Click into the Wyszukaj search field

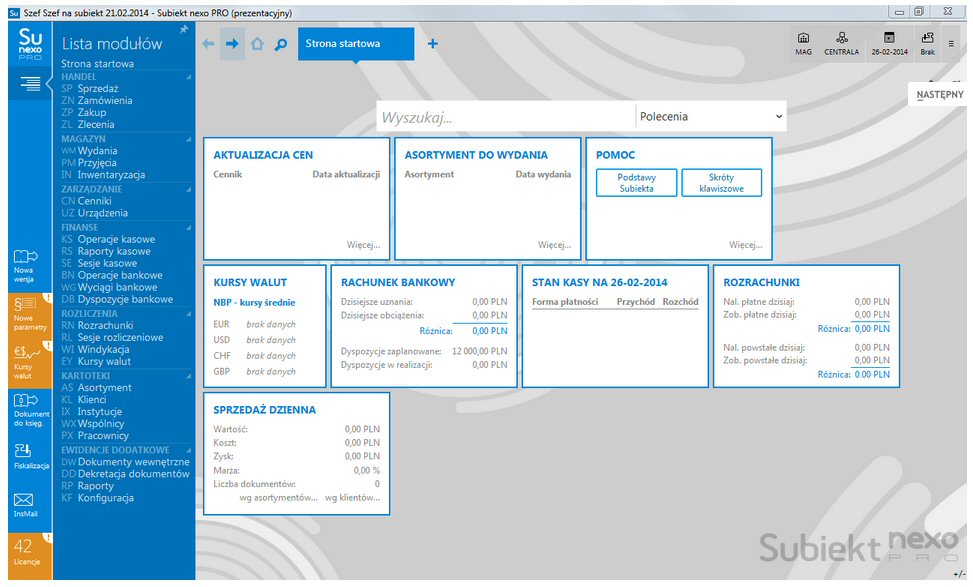(x=505, y=117)
